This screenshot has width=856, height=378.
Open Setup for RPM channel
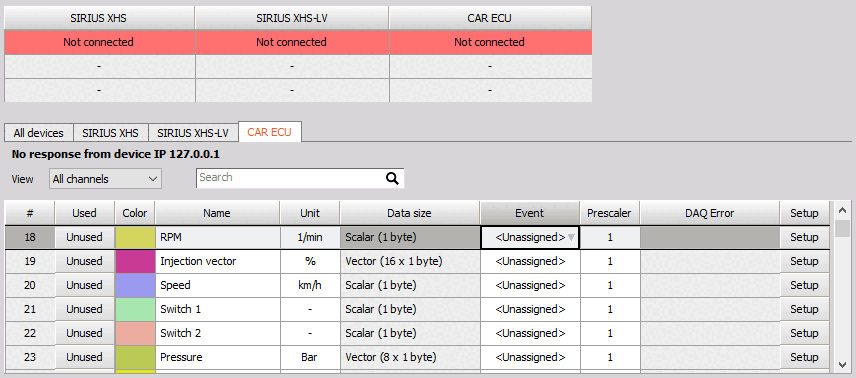tap(804, 237)
